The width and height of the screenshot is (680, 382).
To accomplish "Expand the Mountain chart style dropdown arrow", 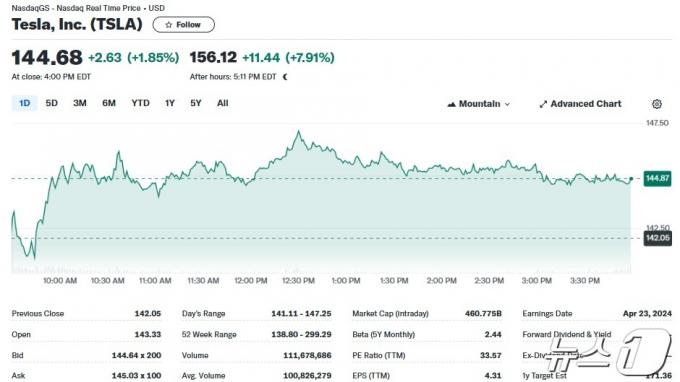I will [x=507, y=104].
